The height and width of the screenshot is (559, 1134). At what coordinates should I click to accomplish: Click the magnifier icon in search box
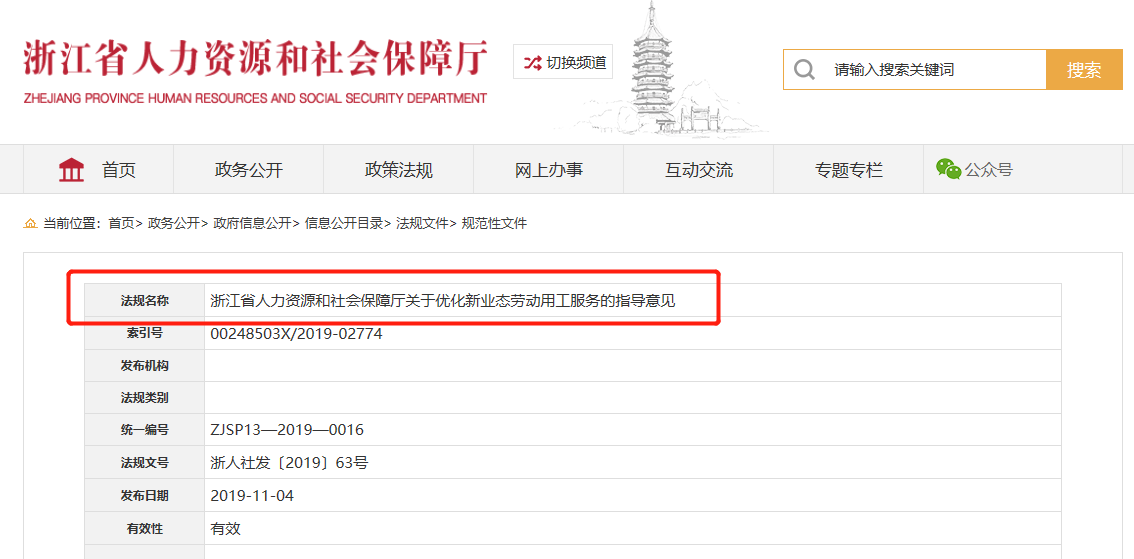pos(803,70)
